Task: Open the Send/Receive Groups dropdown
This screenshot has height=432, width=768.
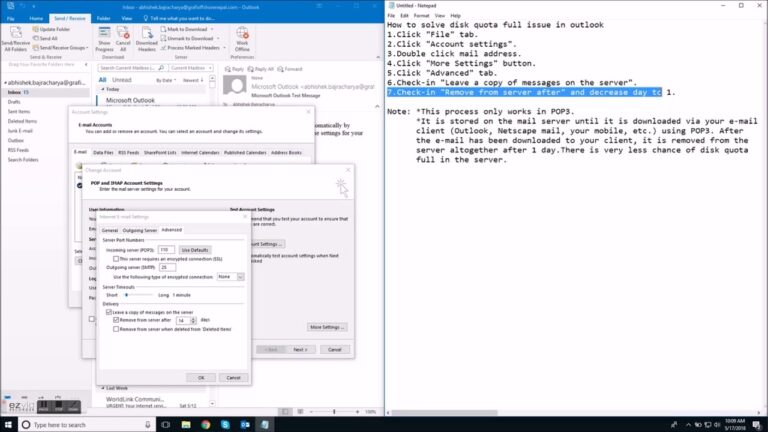Action: (x=60, y=48)
